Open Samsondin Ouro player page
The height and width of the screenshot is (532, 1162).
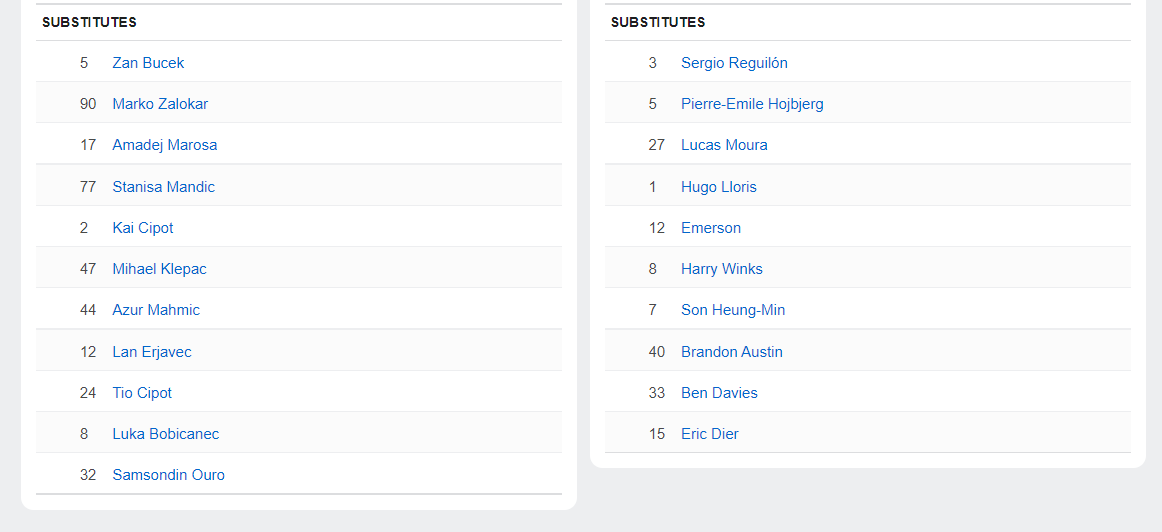pyautogui.click(x=168, y=475)
